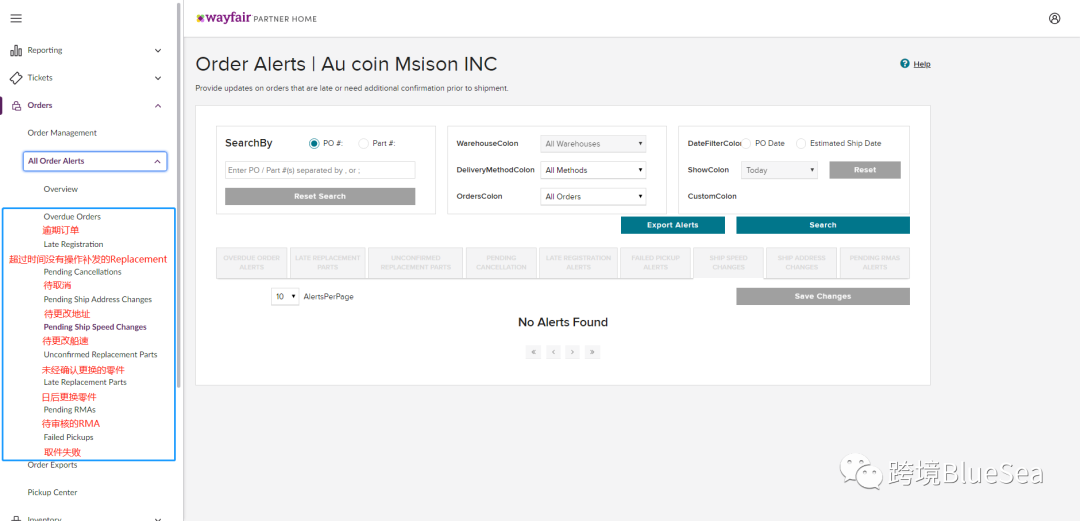
Task: Go to previous page of alerts
Action: (553, 352)
